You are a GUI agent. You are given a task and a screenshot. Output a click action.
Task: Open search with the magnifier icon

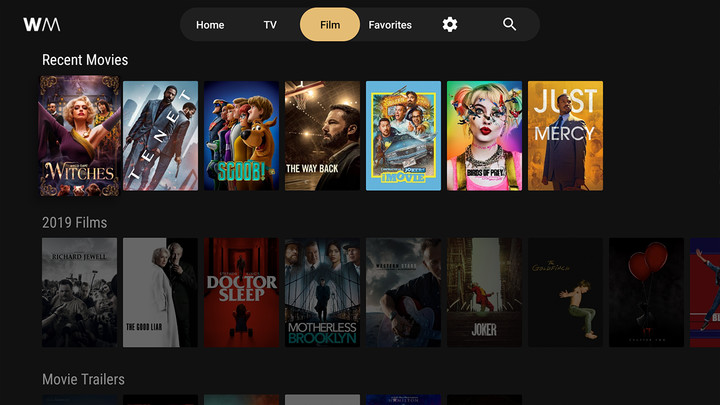coord(510,24)
